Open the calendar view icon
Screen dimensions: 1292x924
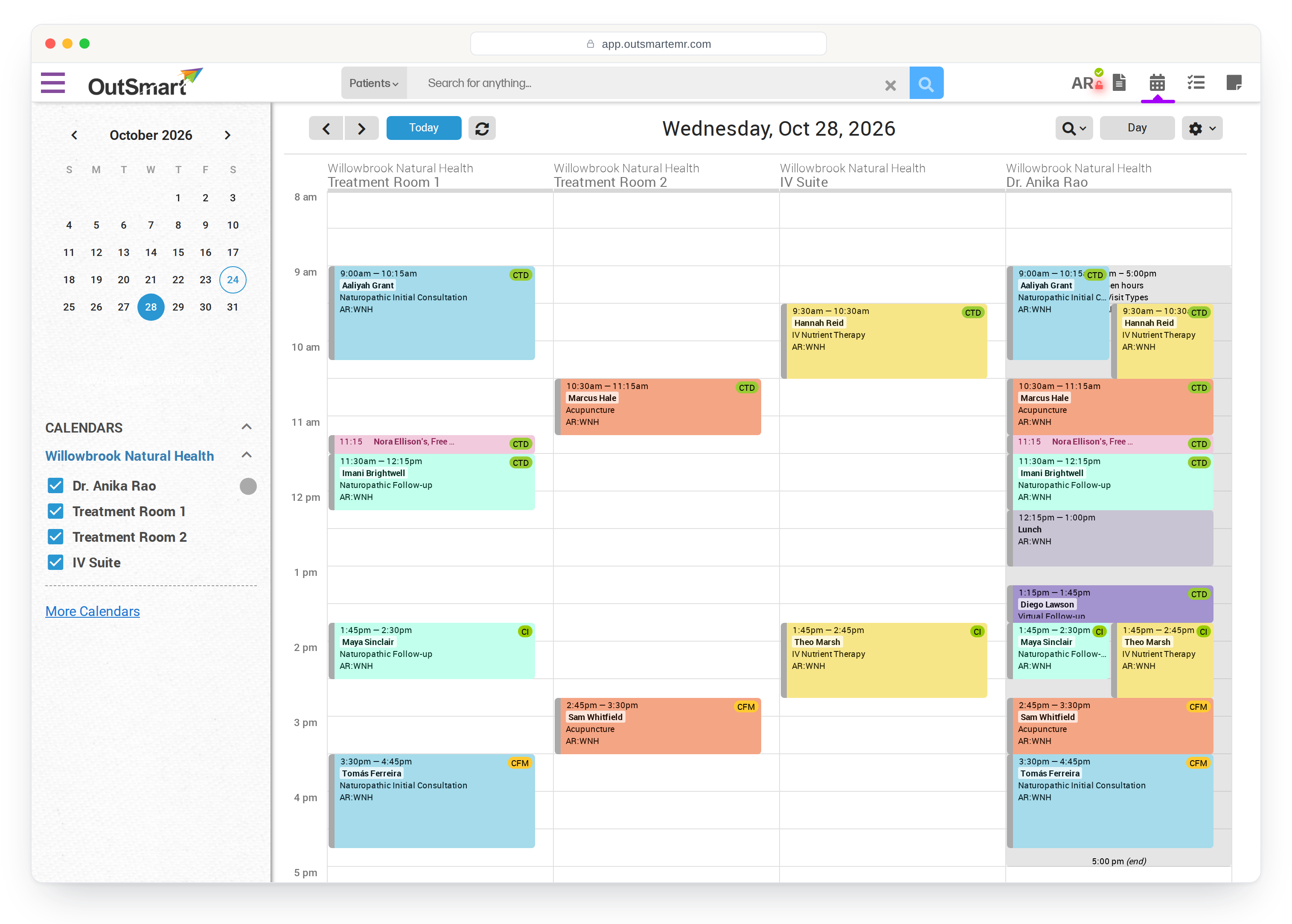1157,82
